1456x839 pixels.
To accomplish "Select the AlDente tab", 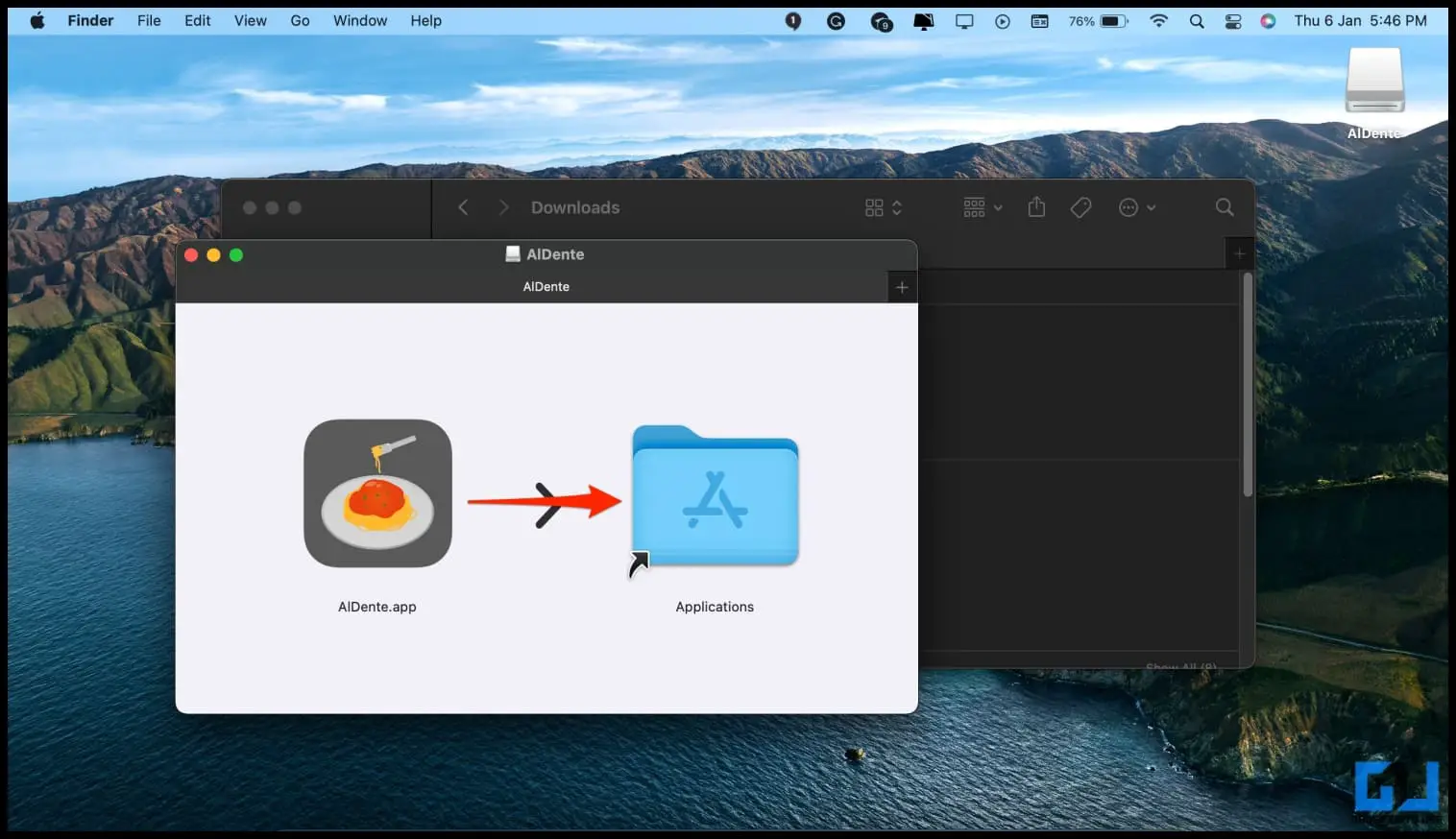I will pos(532,287).
